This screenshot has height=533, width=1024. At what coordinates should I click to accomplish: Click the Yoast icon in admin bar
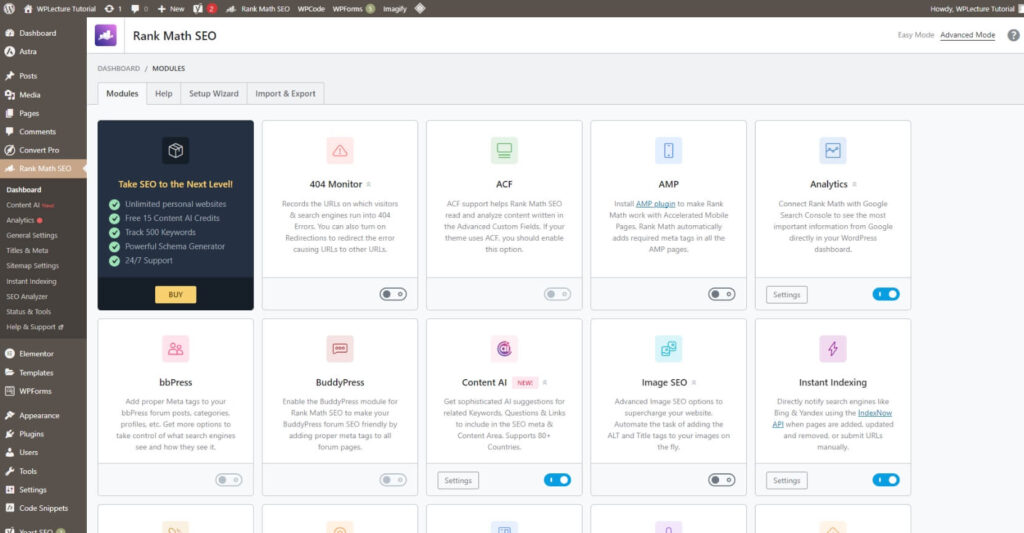(x=198, y=8)
